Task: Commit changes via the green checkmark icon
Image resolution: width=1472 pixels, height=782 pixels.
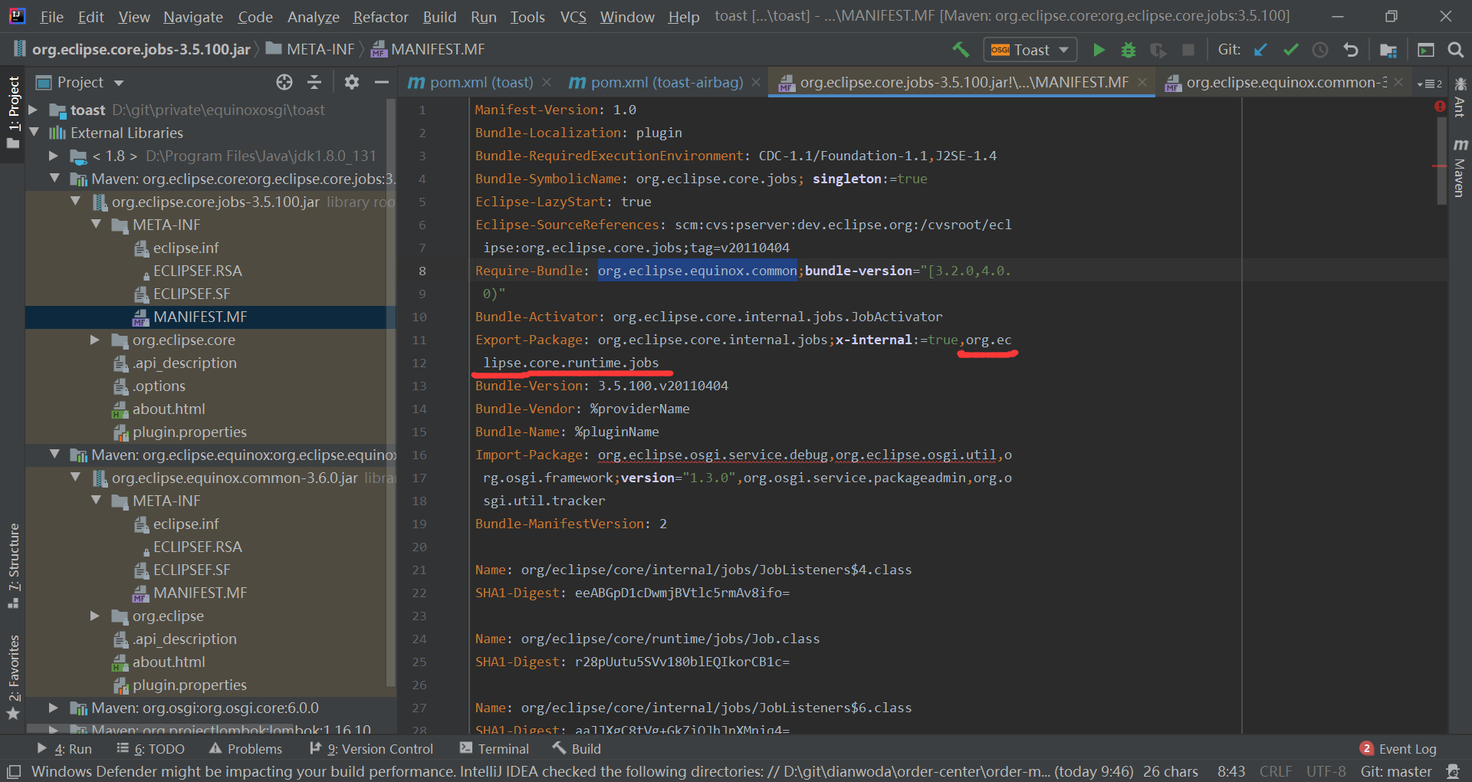Action: [x=1290, y=48]
